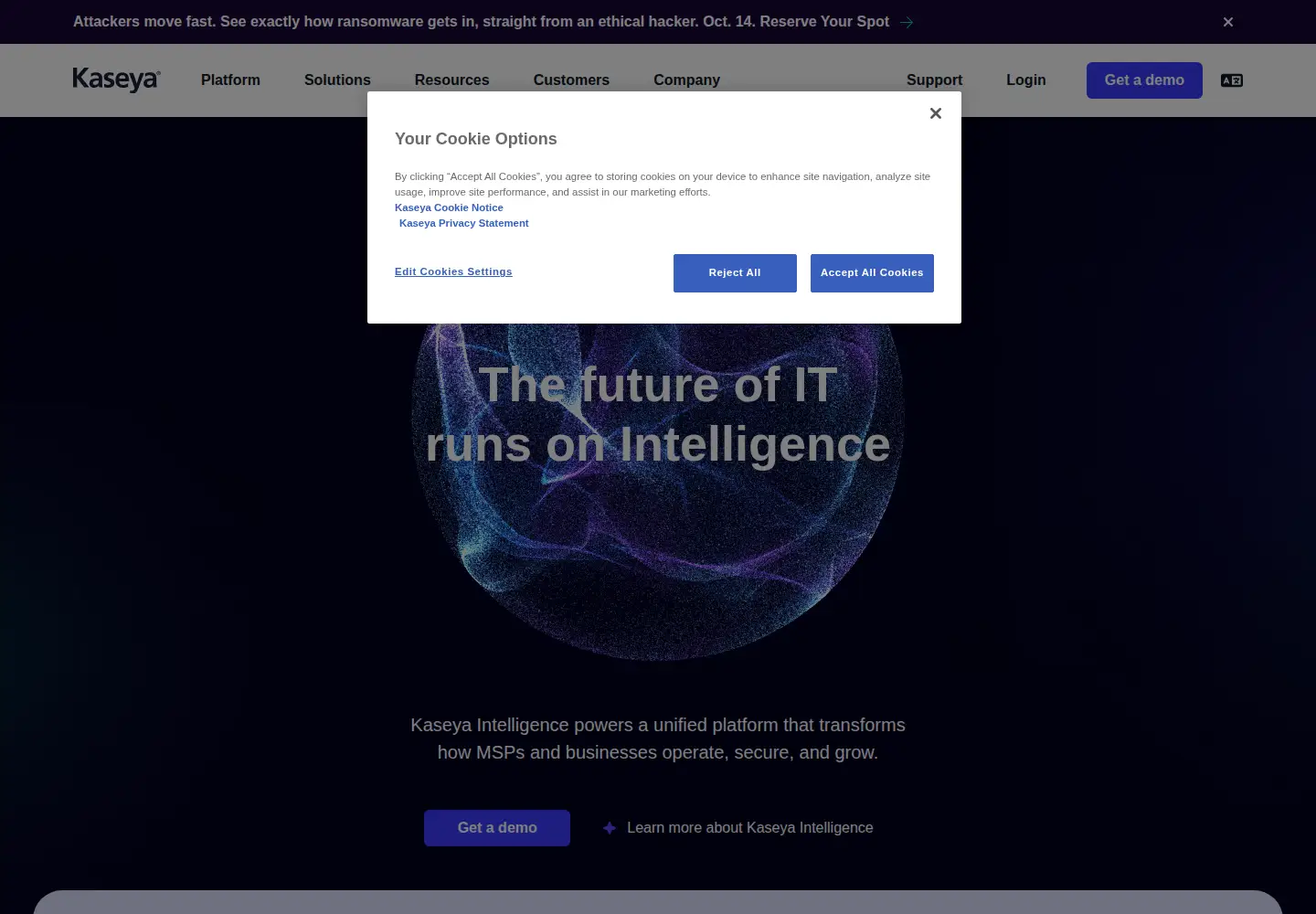Screen dimensions: 1316x914
Task: Open the Kaseya Cookie Notice link
Action: [449, 207]
